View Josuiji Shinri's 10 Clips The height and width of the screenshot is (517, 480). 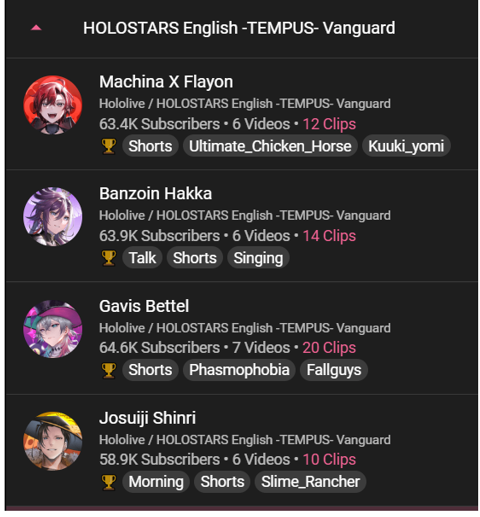329,459
